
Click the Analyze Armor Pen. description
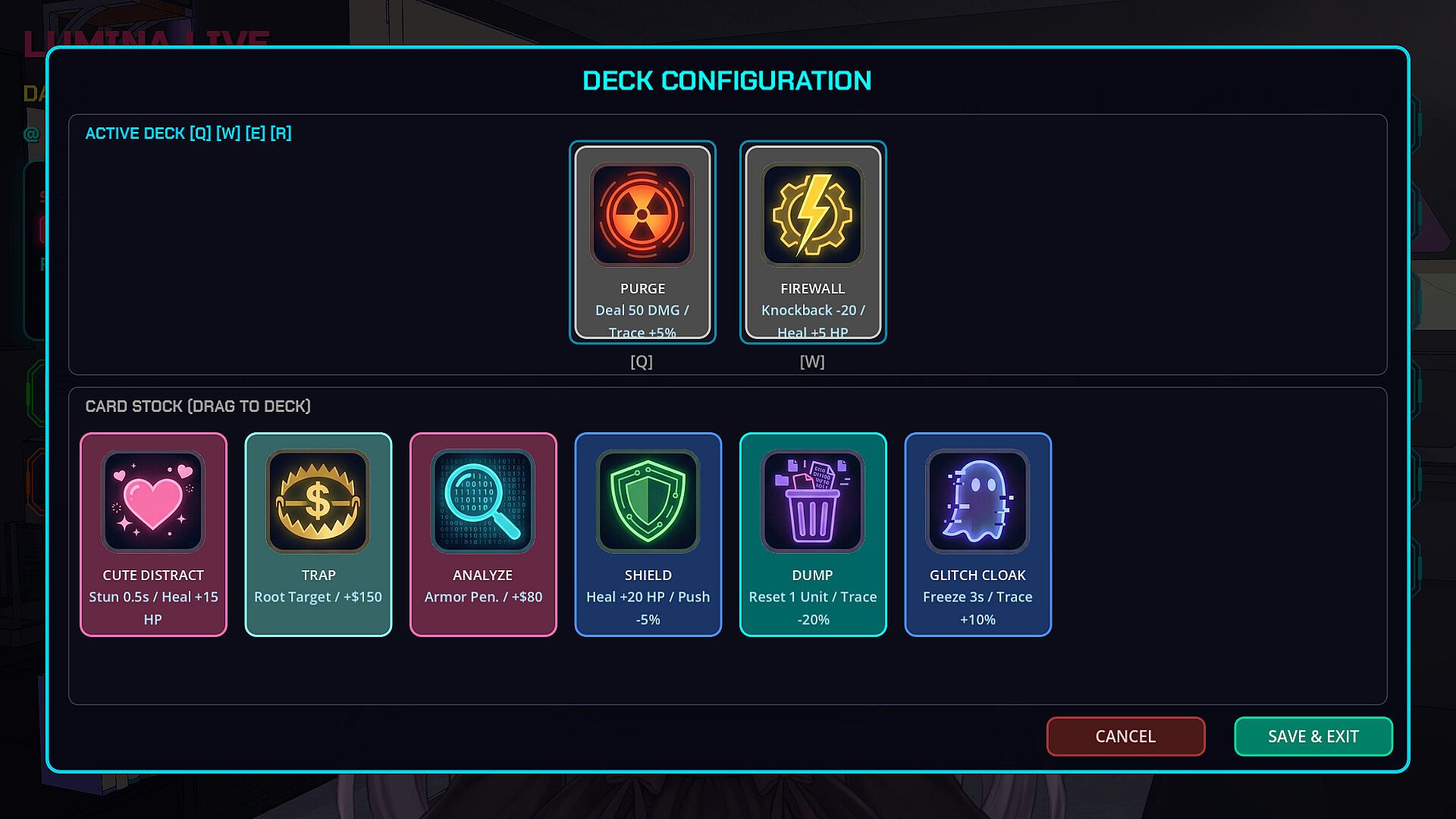click(x=483, y=597)
